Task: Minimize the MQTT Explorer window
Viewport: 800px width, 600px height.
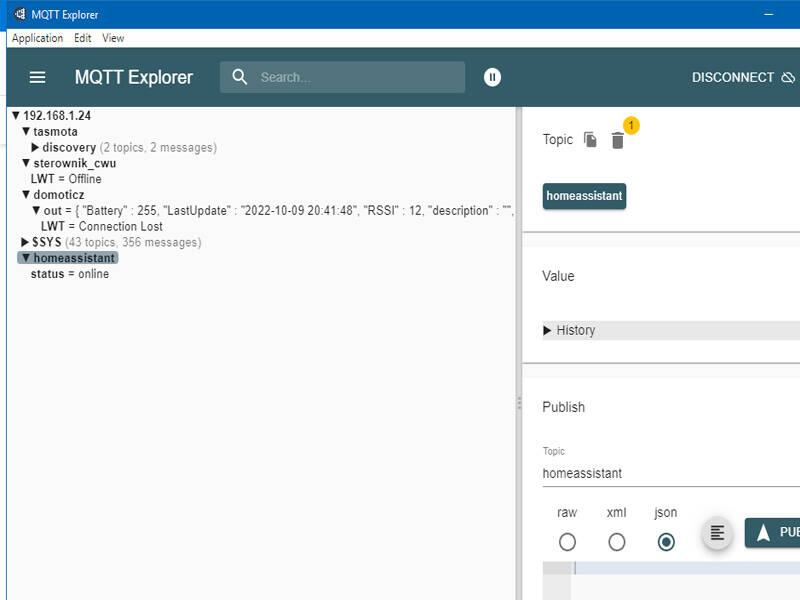Action: click(769, 14)
